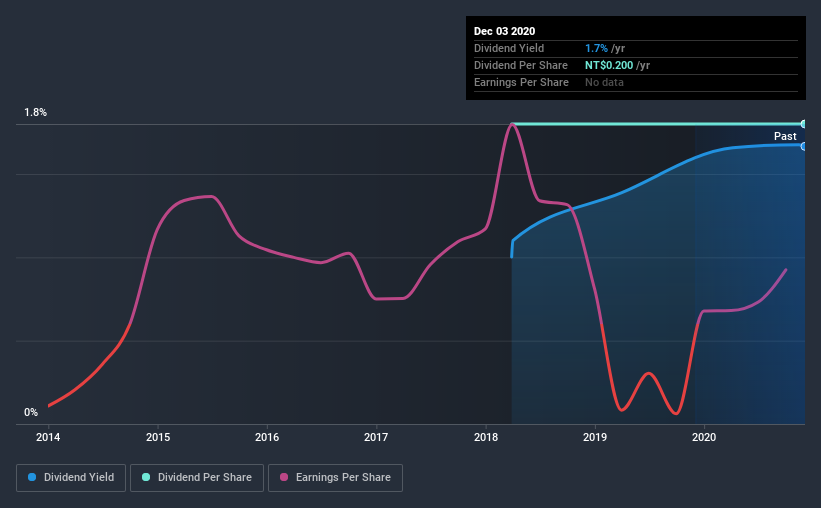821x508 pixels.
Task: Select the 2019 x-axis label
Action: (595, 437)
